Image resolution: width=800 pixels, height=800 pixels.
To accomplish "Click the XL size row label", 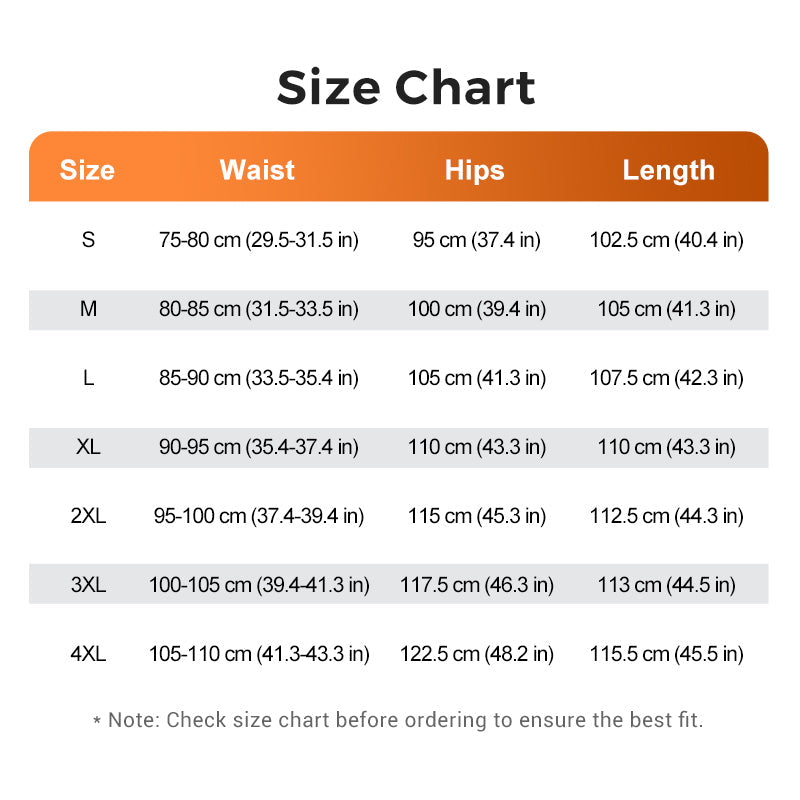I will coord(88,447).
